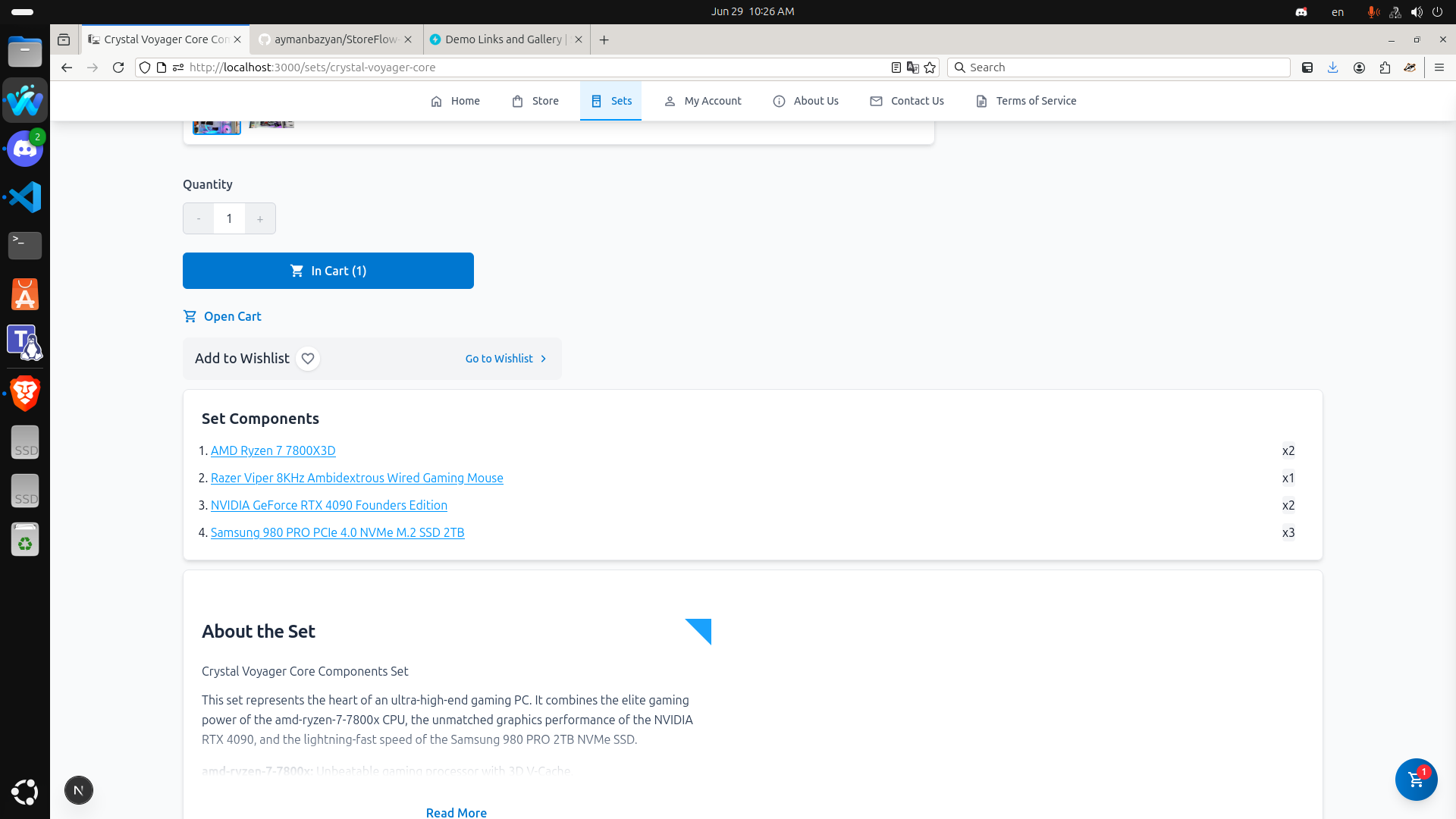Open Razer Viper 8KHz mouse link
The width and height of the screenshot is (1456, 819).
point(357,478)
